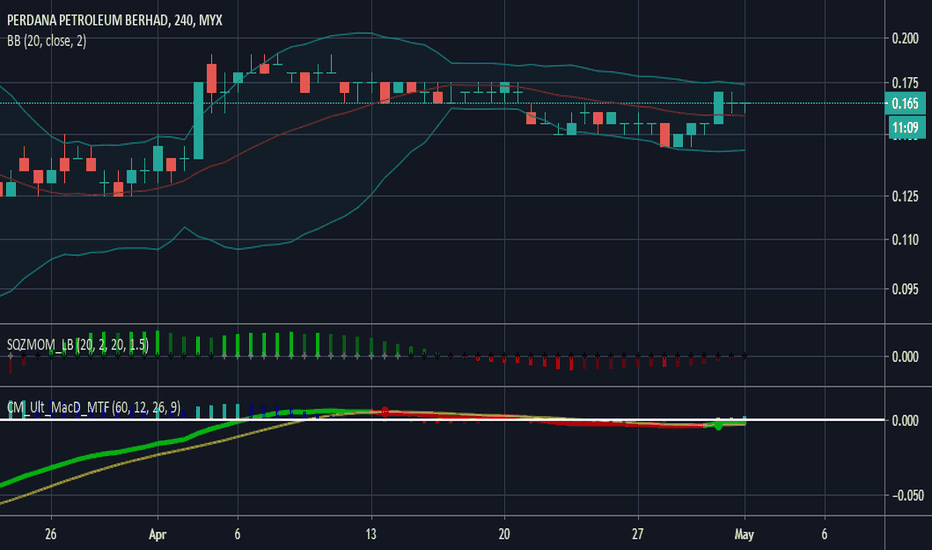932x550 pixels.
Task: Click the PERDANA PETROLEUM BERHAD chart title
Action: coord(114,20)
